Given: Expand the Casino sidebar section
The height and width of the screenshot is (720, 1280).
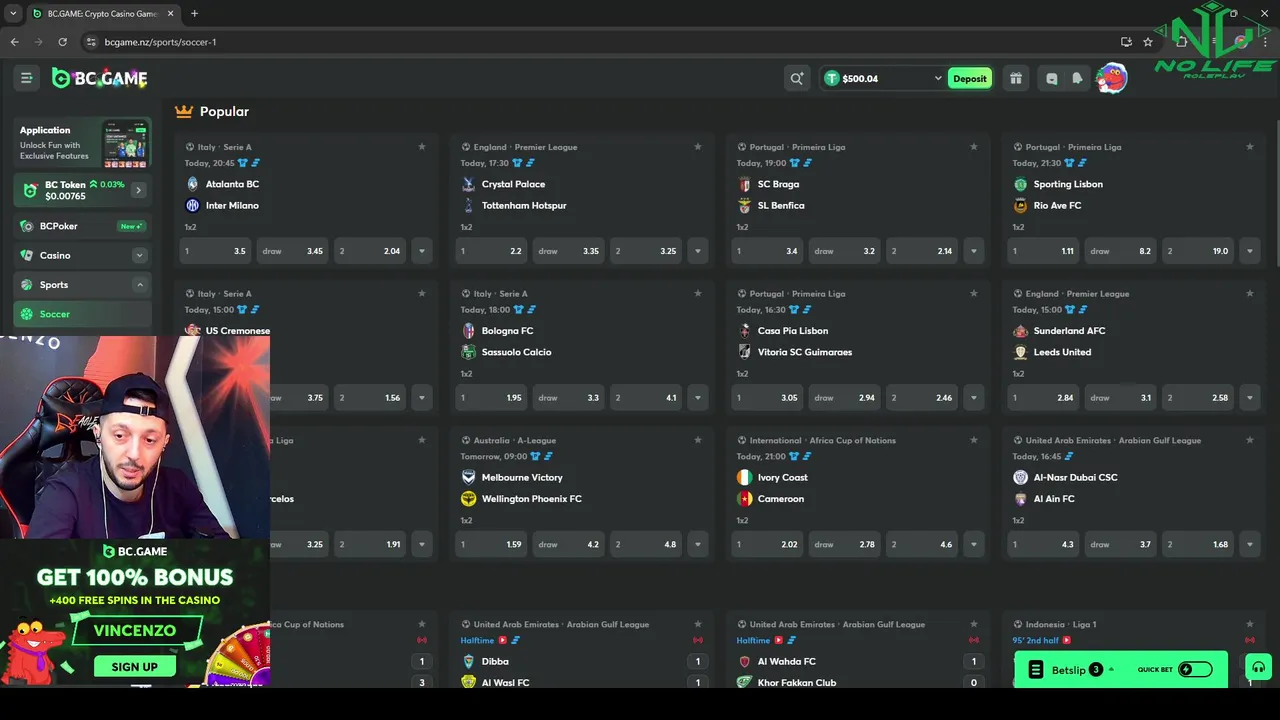Looking at the screenshot, I should (x=140, y=256).
